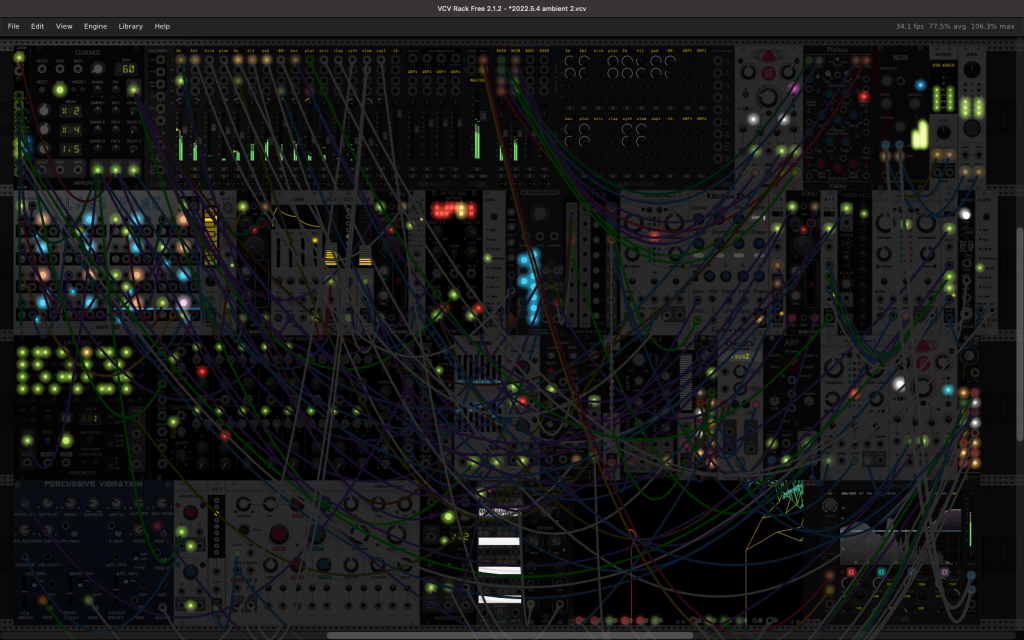Select the clap track label in MixMaster

point(338,51)
